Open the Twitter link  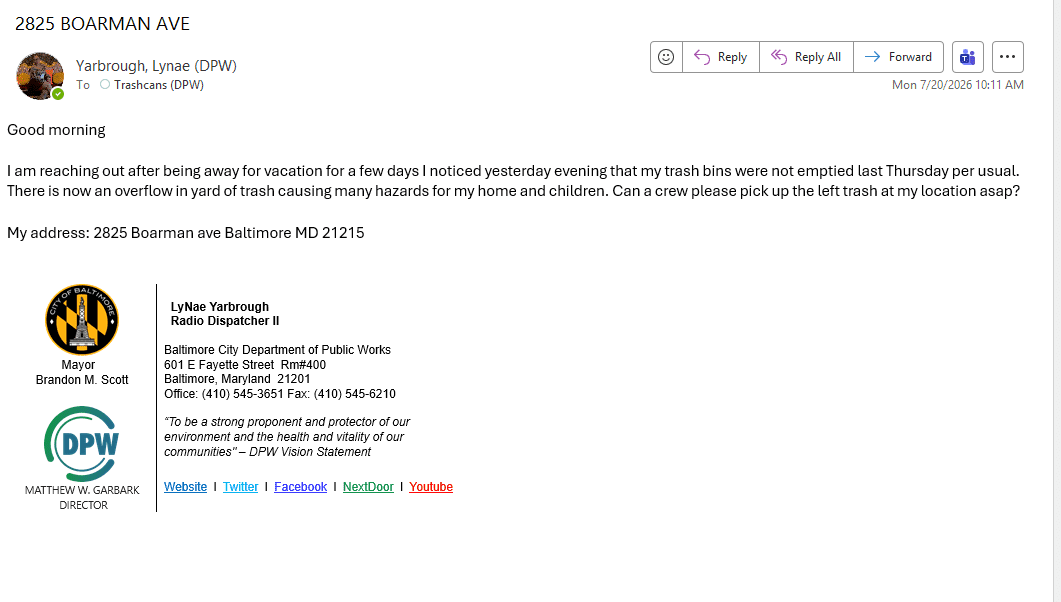click(240, 487)
